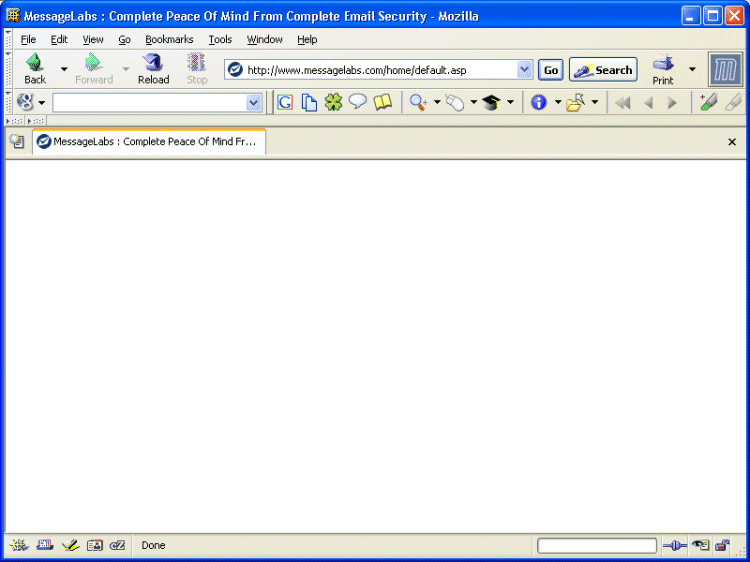Click the Search button
Viewport: 750px width, 562px height.
[603, 70]
